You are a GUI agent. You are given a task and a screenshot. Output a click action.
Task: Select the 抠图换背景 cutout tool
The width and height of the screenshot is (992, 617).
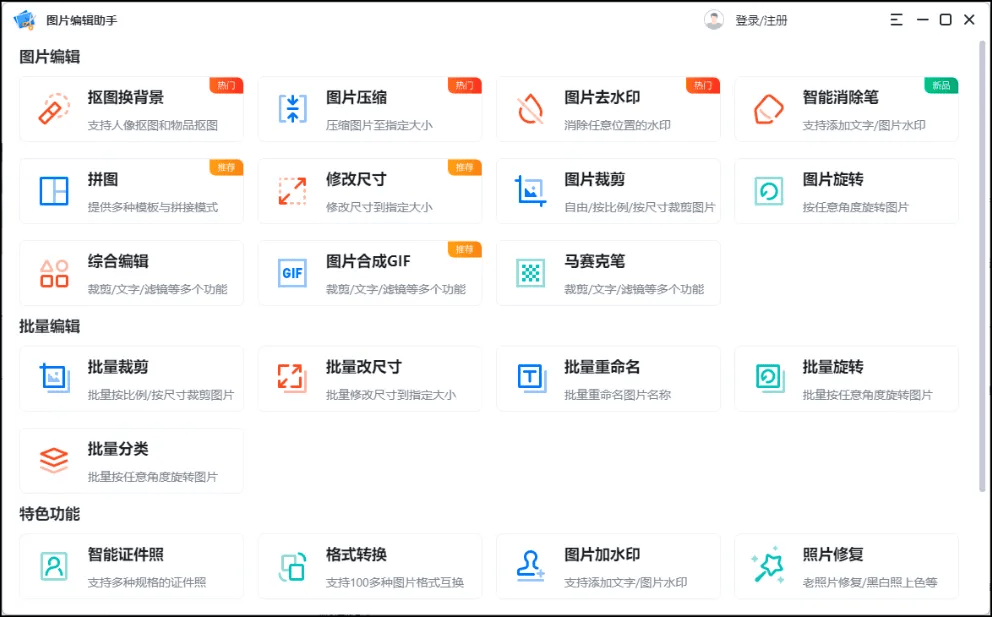point(131,107)
